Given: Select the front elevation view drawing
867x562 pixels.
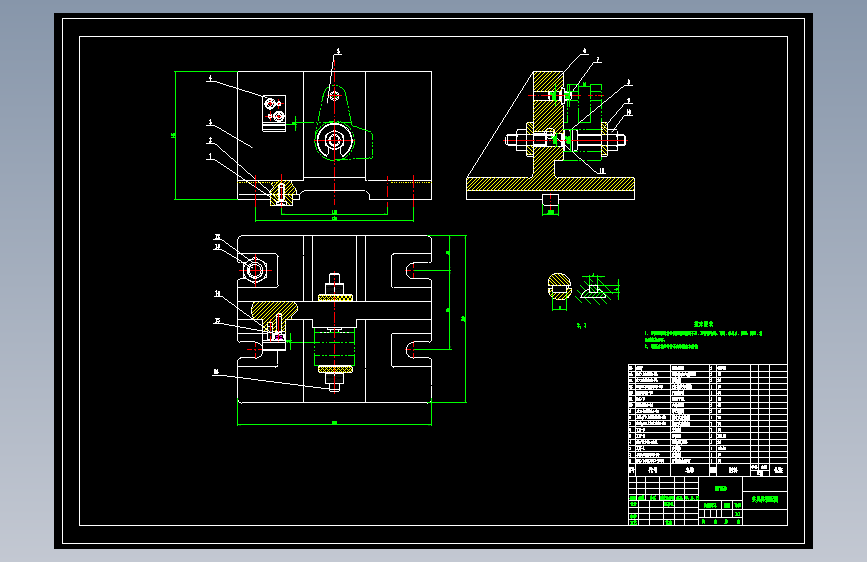Looking at the screenshot, I should (335, 136).
